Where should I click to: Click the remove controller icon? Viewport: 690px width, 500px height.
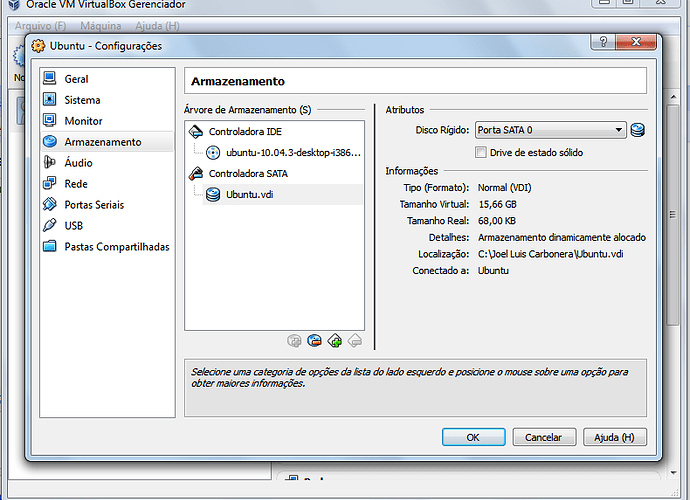coord(355,340)
